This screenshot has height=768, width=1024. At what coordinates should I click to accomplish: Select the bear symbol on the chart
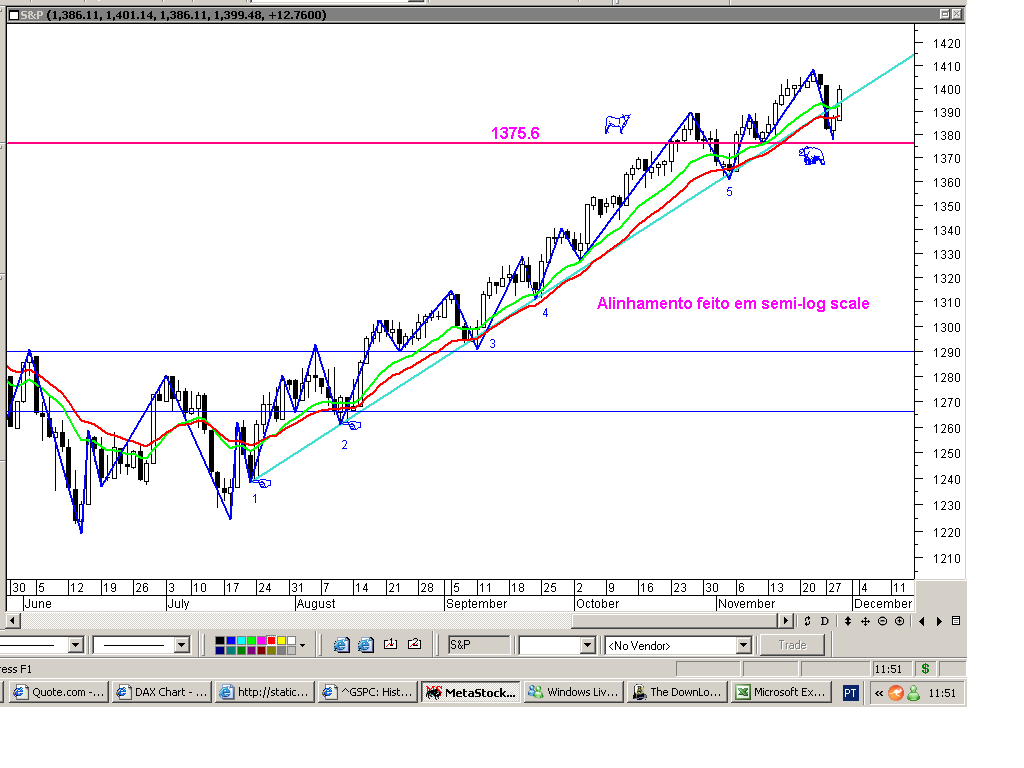pyautogui.click(x=812, y=155)
